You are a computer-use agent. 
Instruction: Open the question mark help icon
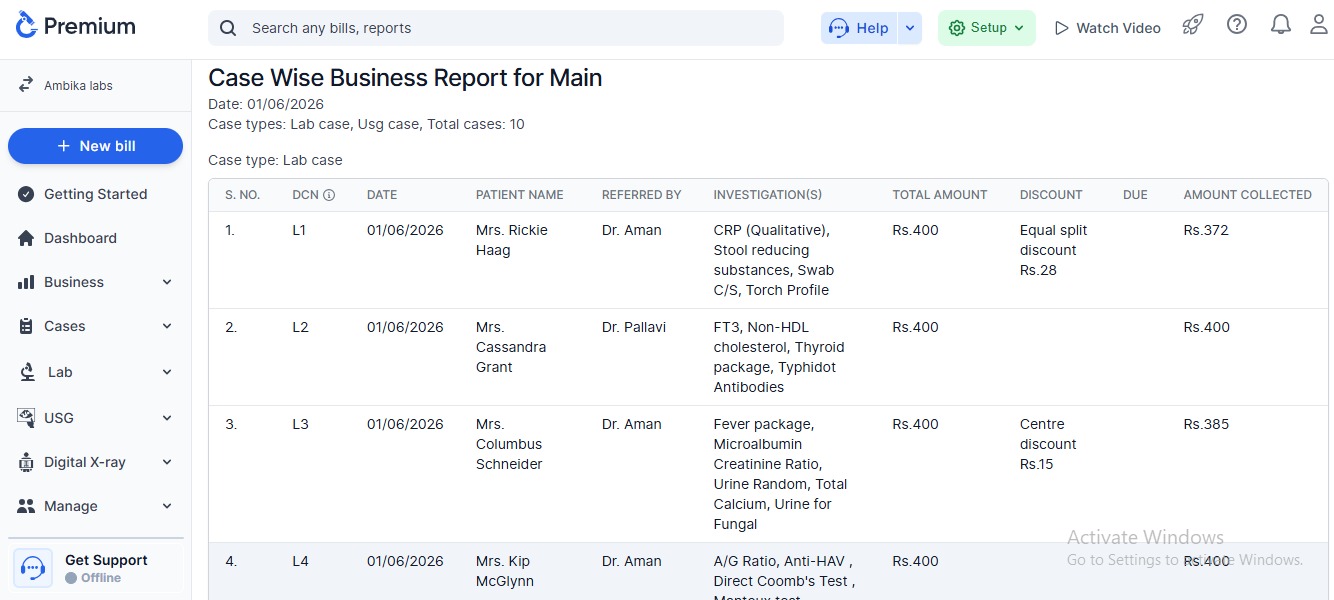tap(1237, 26)
